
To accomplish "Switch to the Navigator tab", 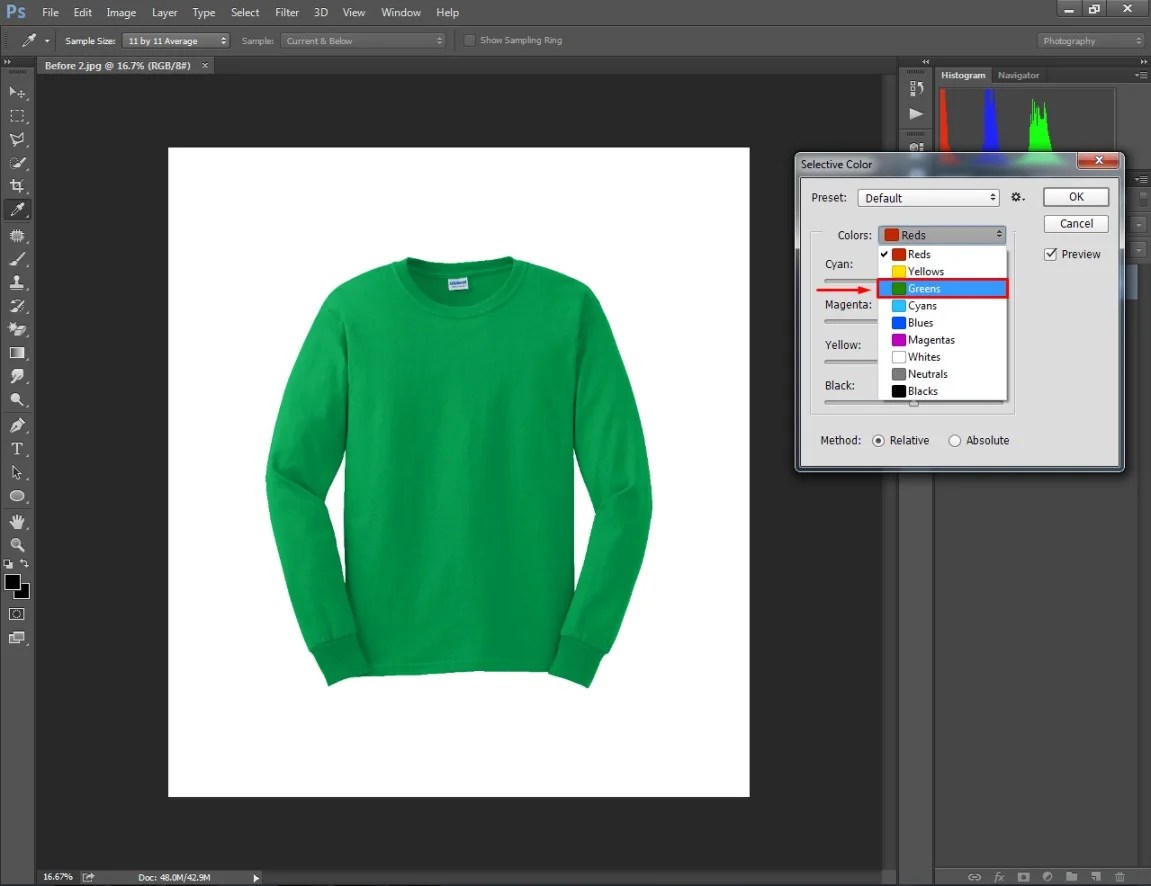I will (1018, 74).
